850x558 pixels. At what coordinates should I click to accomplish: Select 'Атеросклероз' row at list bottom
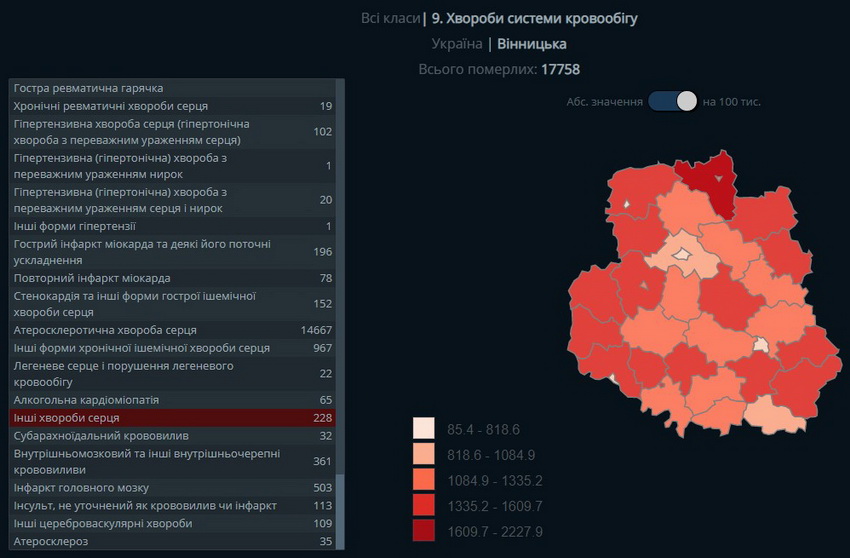click(x=172, y=541)
